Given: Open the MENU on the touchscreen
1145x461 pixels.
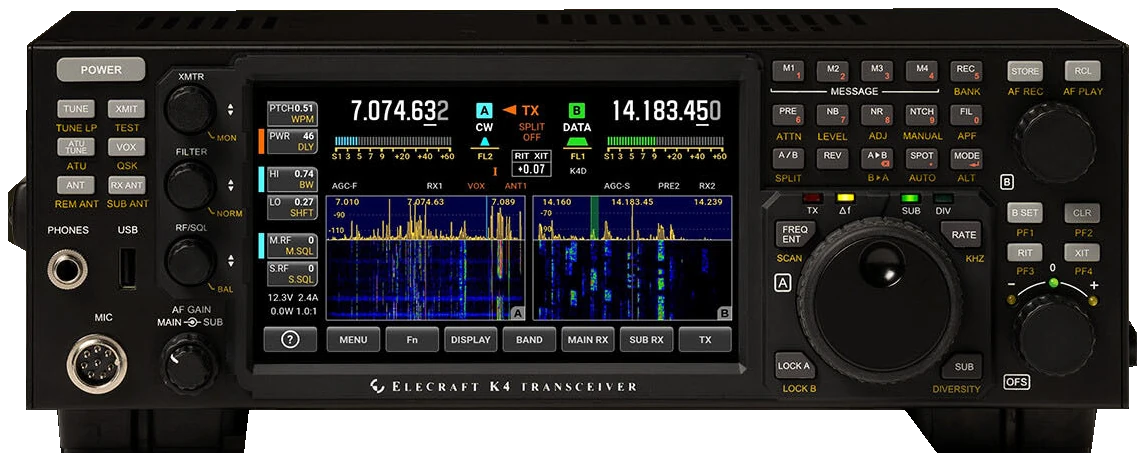Looking at the screenshot, I should 353,339.
